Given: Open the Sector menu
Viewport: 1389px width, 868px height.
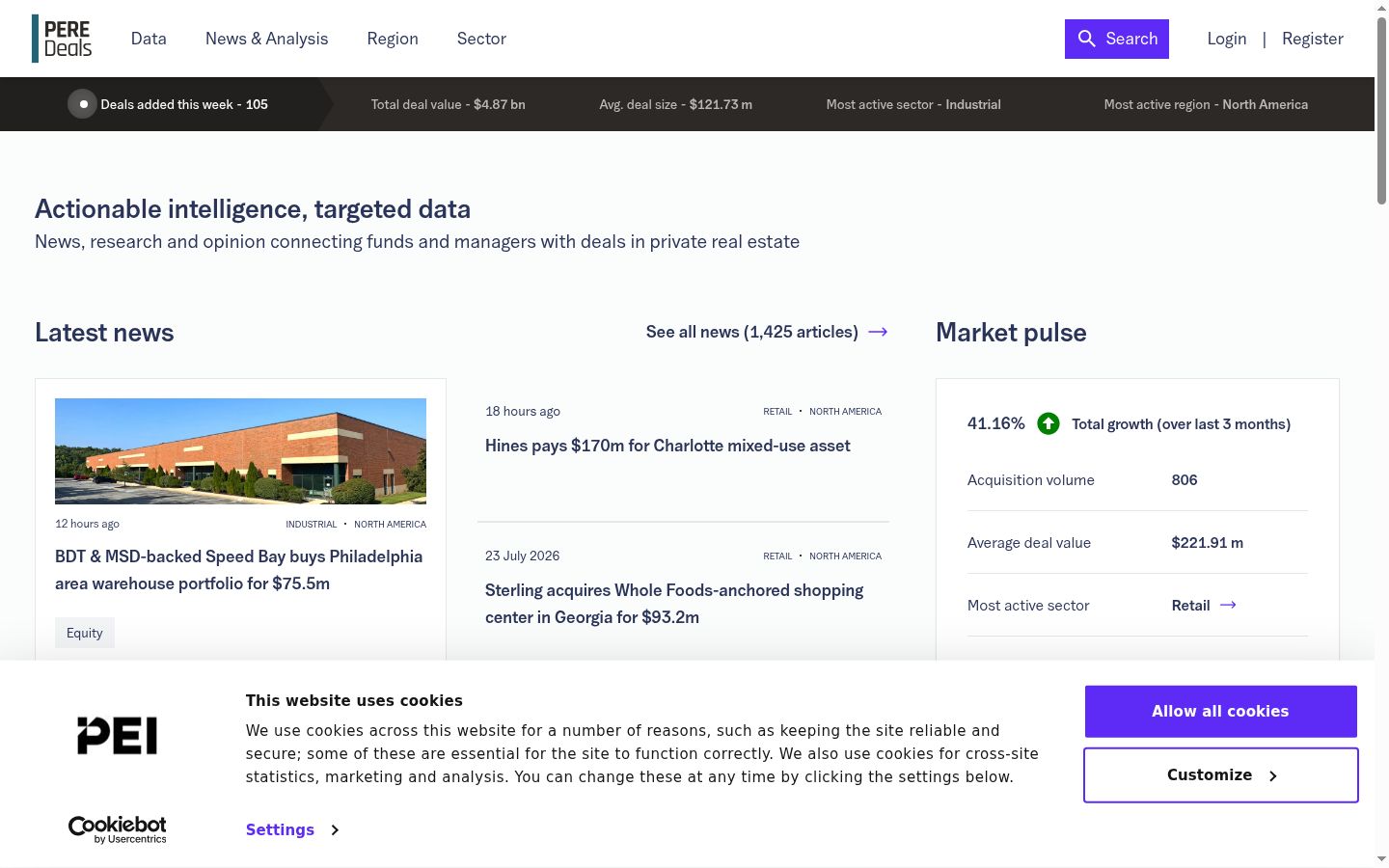Looking at the screenshot, I should coord(481,39).
